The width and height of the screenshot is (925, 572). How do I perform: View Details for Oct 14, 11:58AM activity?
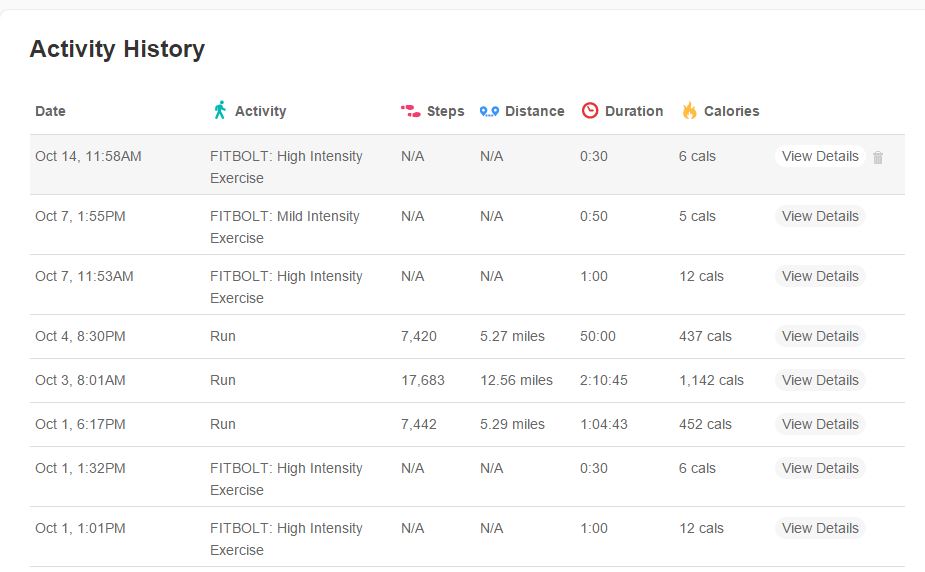pos(820,156)
